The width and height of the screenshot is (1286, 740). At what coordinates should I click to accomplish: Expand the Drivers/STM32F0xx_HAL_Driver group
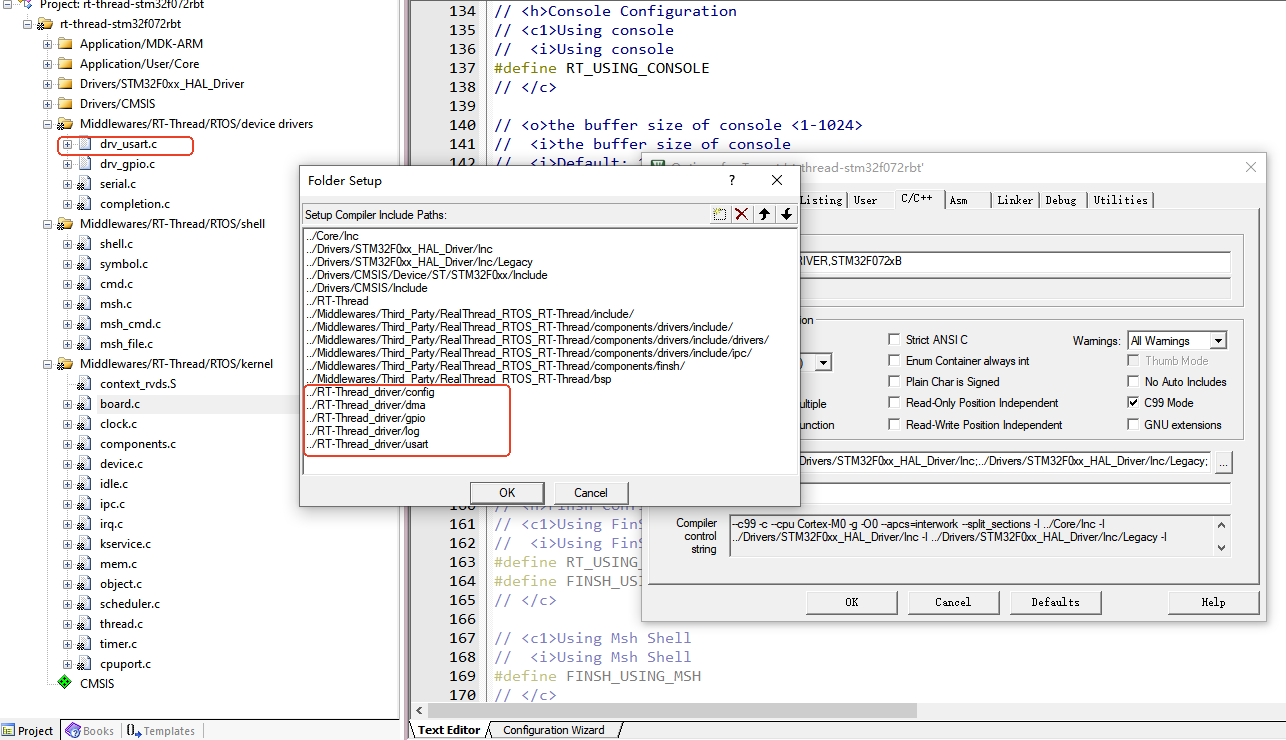click(48, 84)
